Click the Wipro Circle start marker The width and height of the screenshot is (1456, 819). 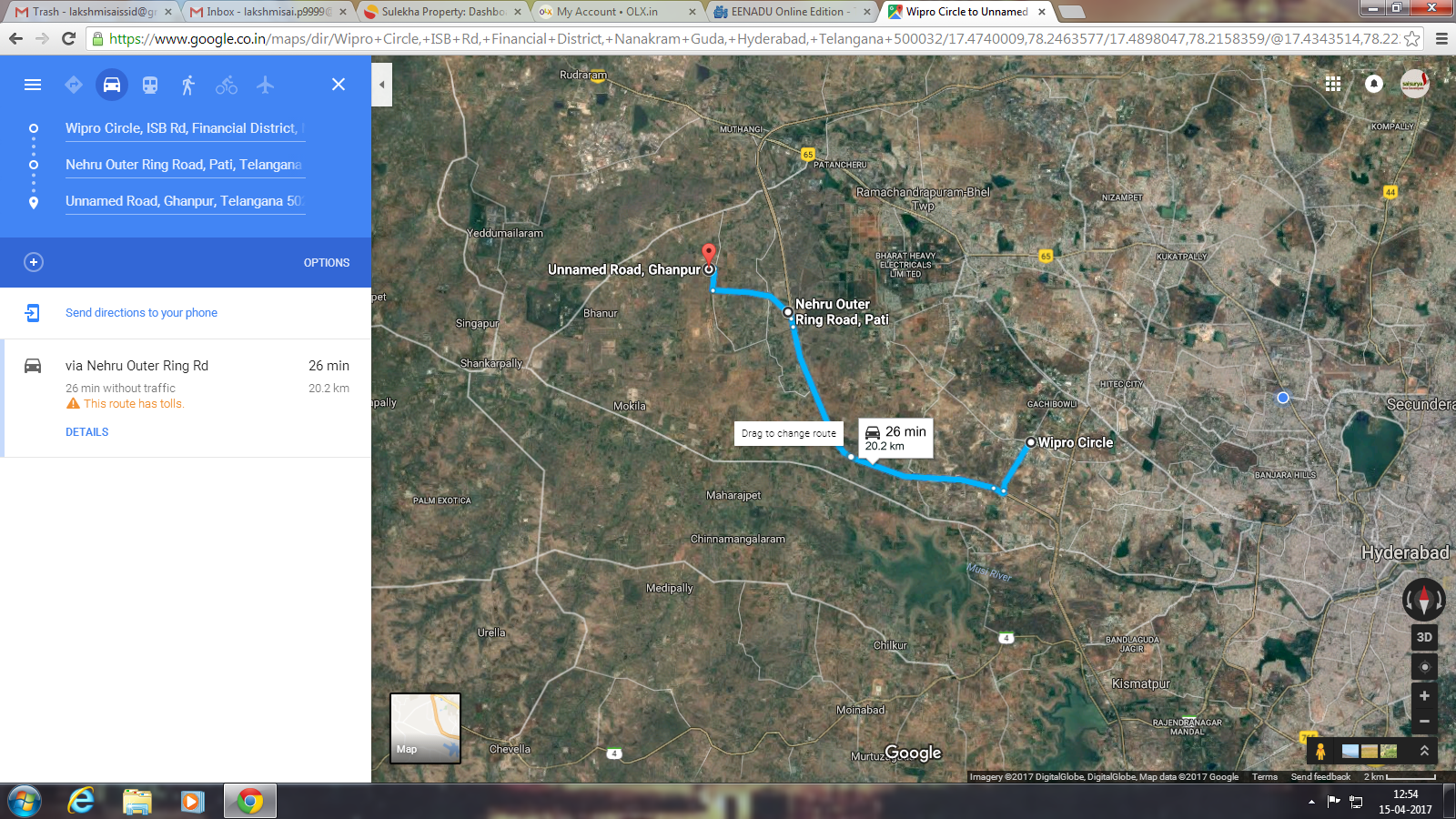[x=1031, y=442]
